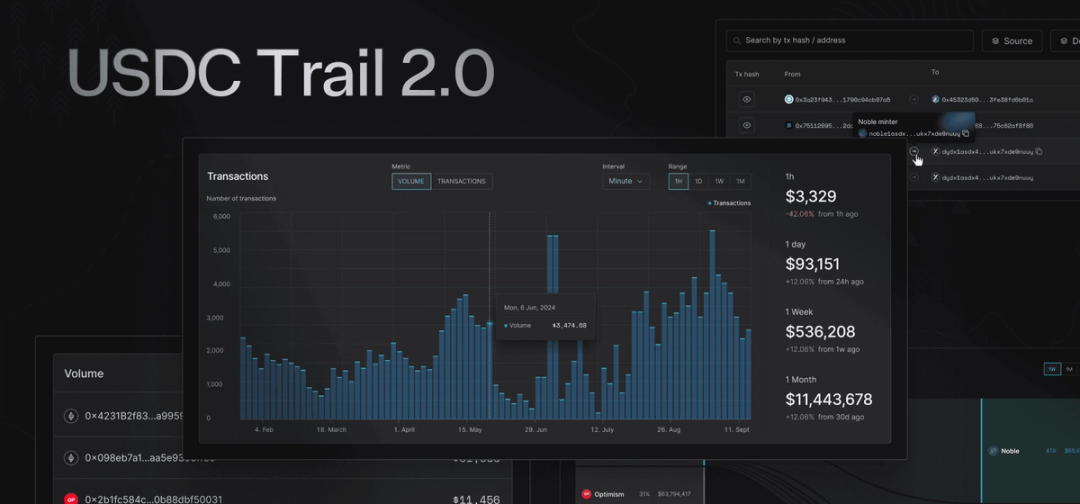The image size is (1080, 504).
Task: Click the dYdX icon in the row with copy icon
Action: click(936, 151)
